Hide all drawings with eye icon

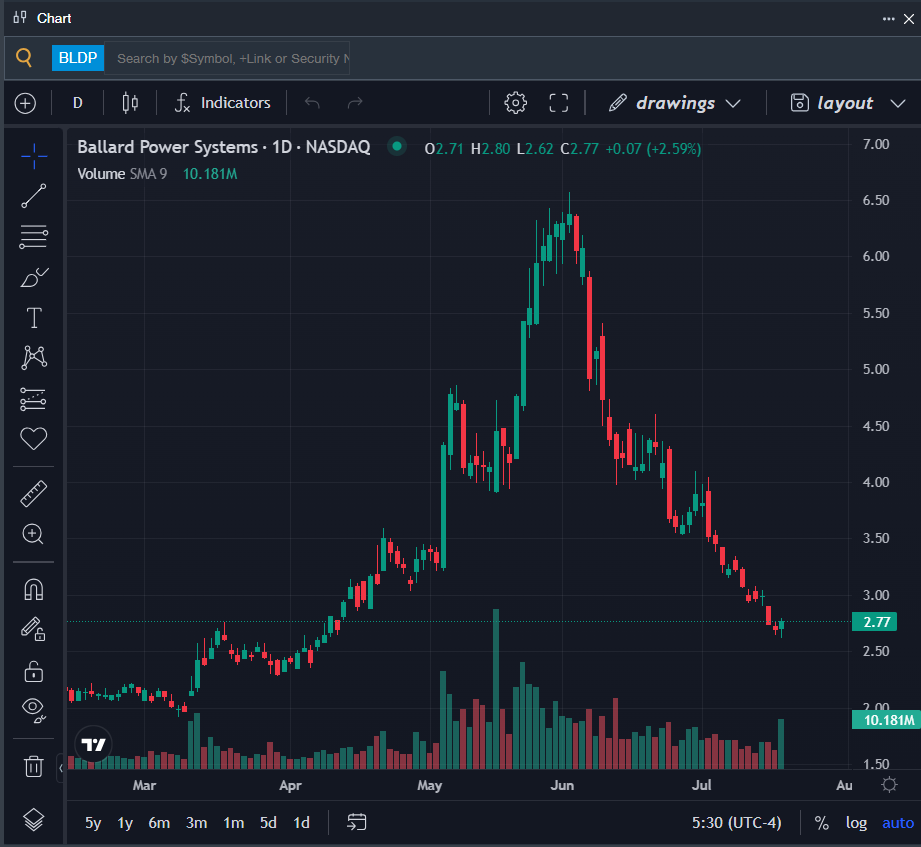[x=33, y=710]
